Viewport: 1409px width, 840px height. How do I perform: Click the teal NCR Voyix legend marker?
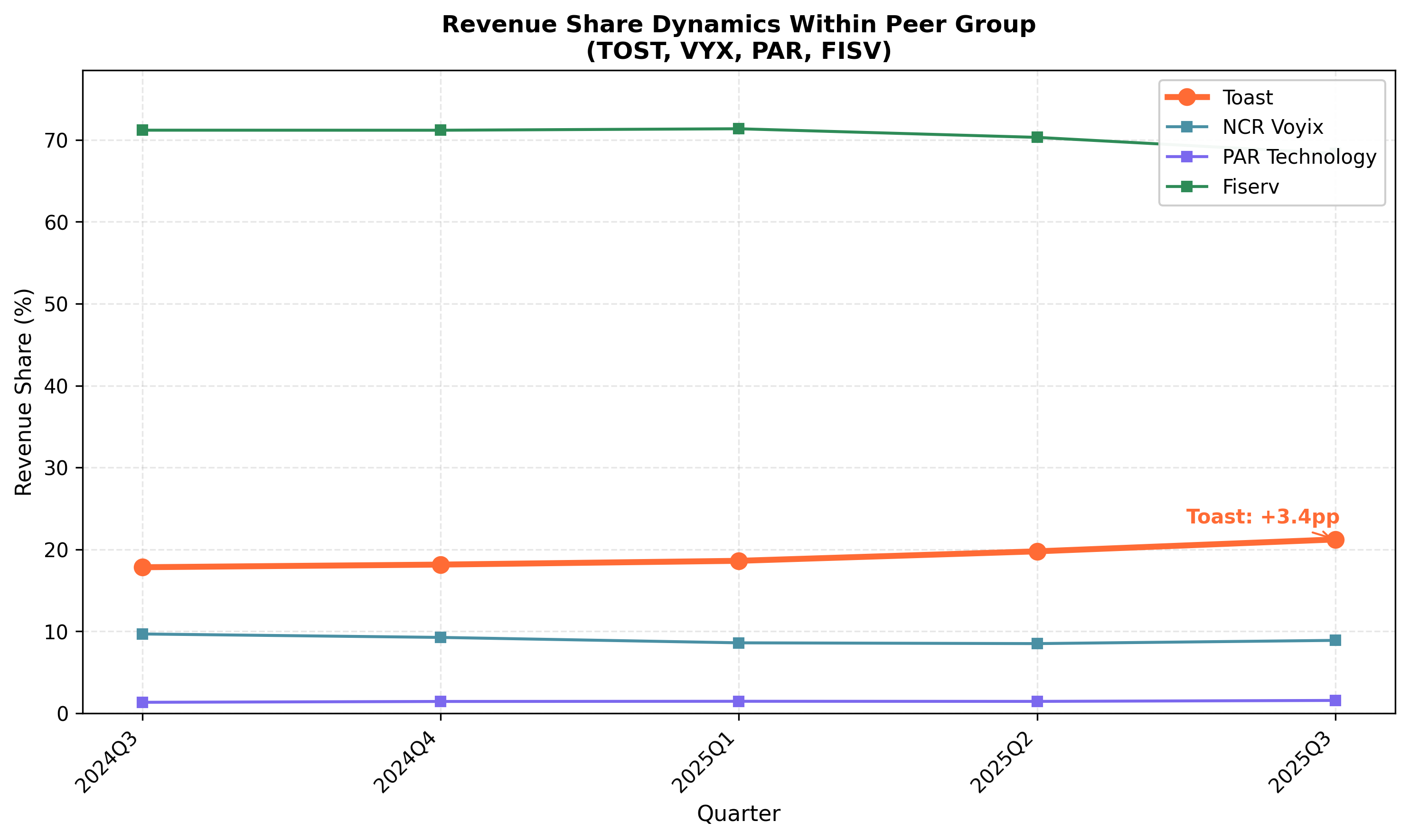pyautogui.click(x=1187, y=127)
